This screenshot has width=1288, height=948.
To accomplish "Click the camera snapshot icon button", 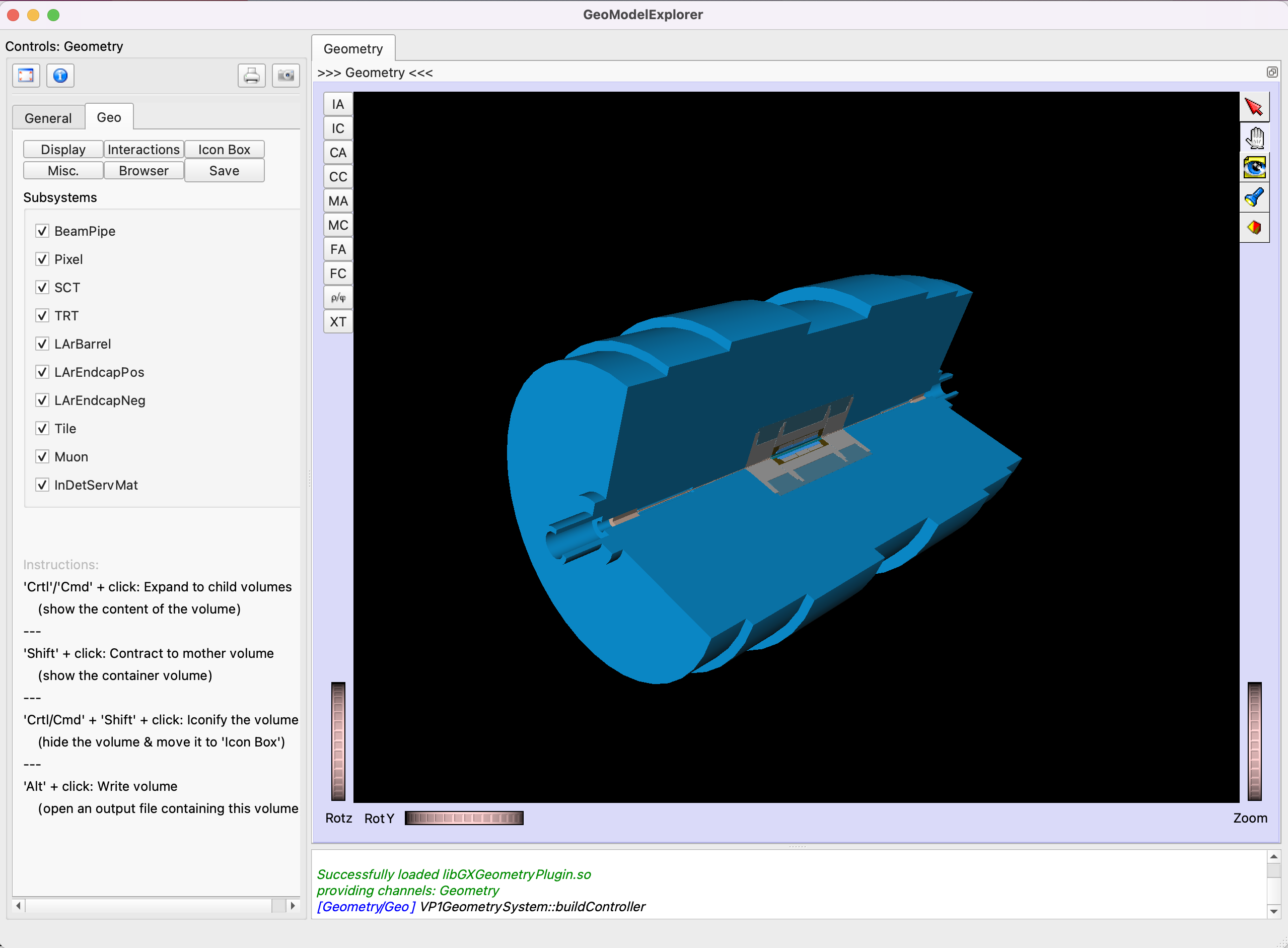I will point(285,75).
